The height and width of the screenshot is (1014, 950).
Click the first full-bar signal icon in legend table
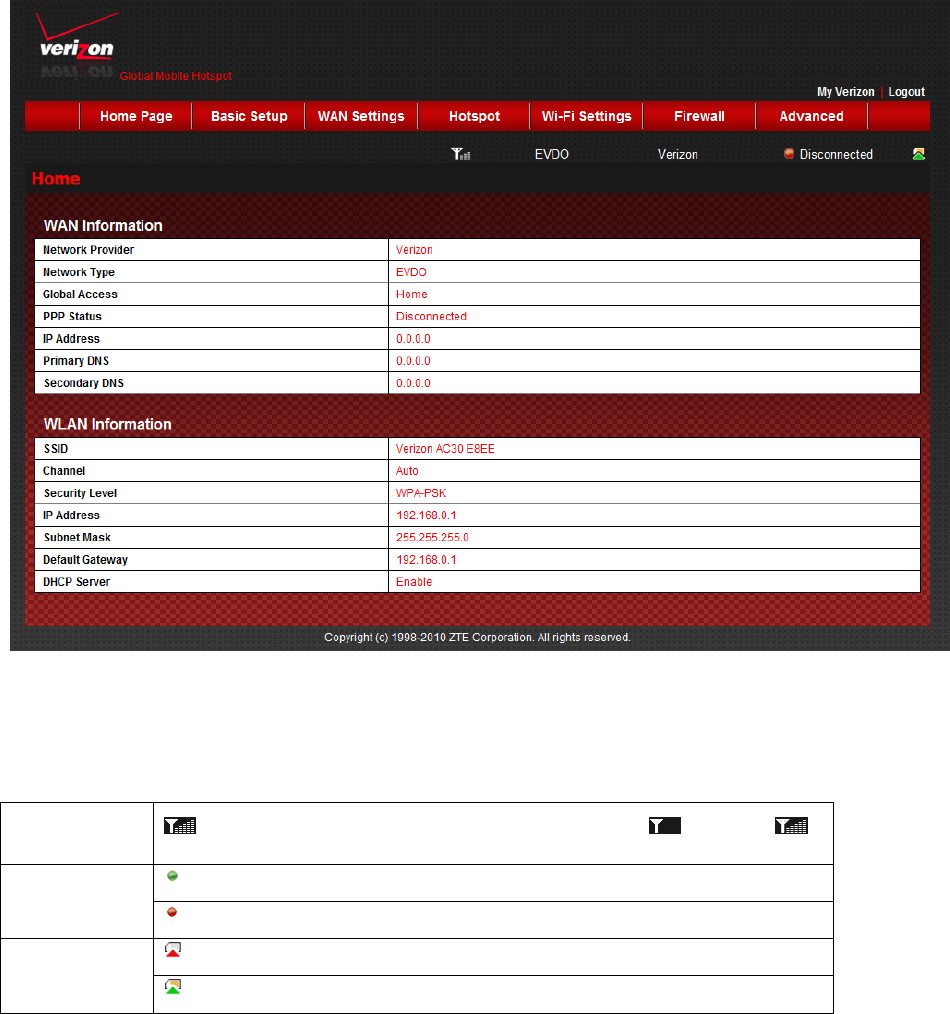pos(180,826)
